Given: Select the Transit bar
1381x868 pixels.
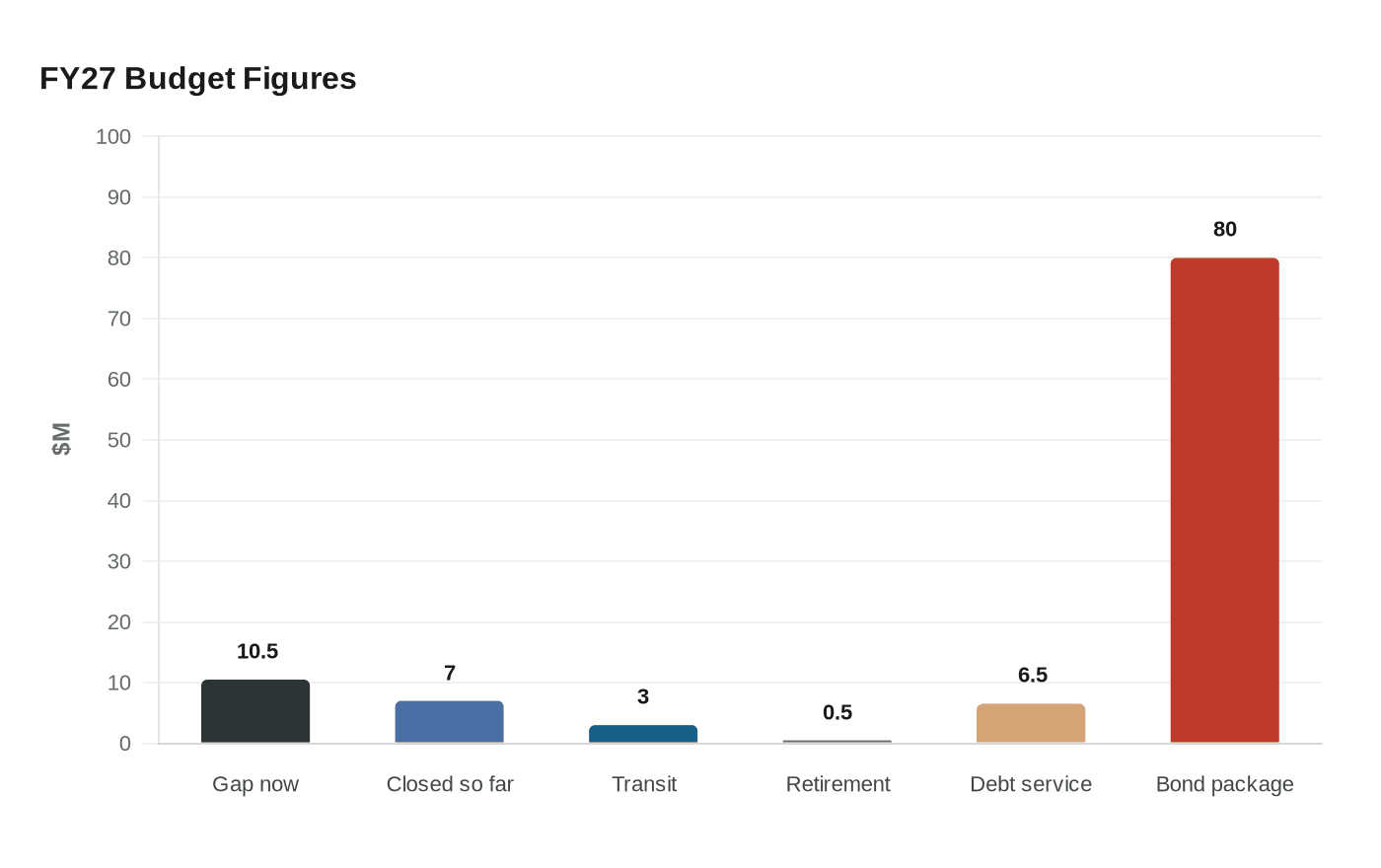Looking at the screenshot, I should point(643,735).
